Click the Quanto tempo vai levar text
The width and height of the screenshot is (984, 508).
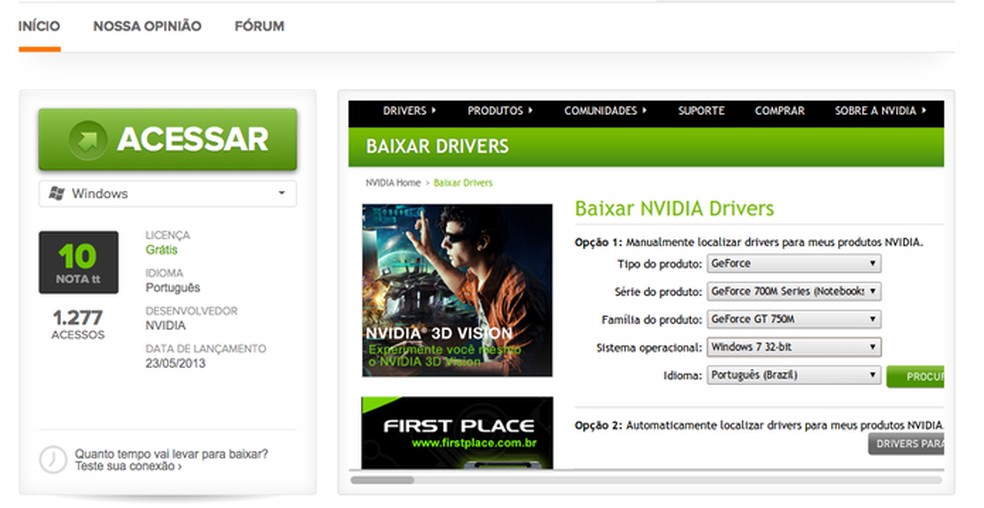point(171,453)
